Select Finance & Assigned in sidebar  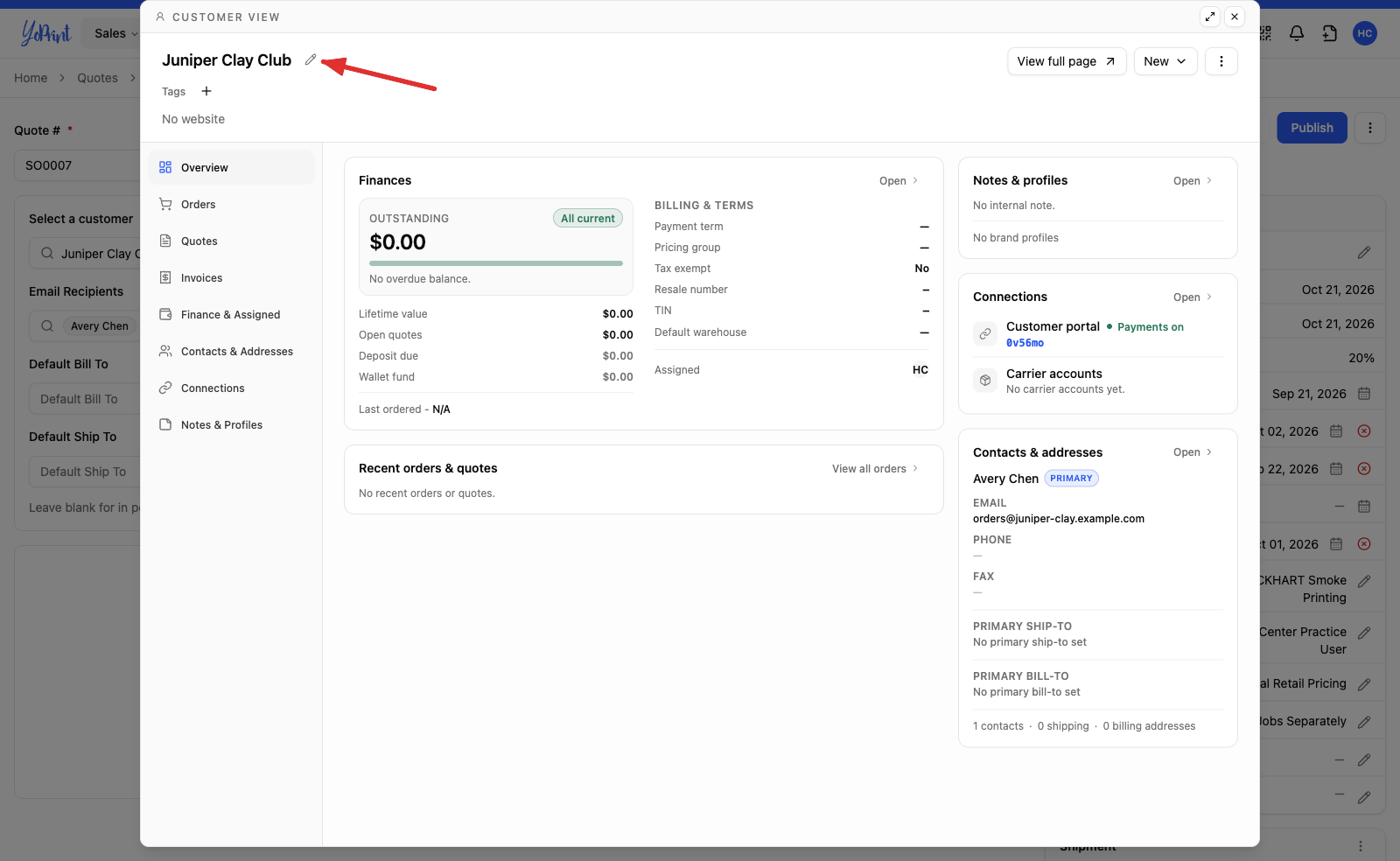(x=231, y=314)
